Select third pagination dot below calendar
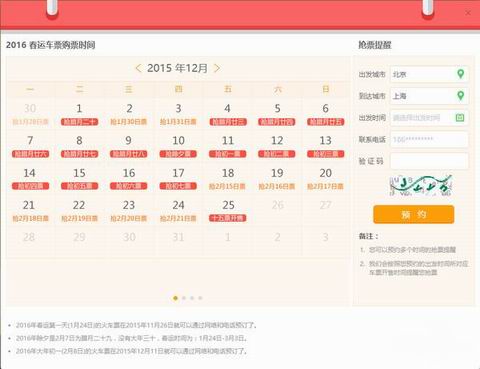Viewport: 480px width, 369px height. [x=192, y=298]
